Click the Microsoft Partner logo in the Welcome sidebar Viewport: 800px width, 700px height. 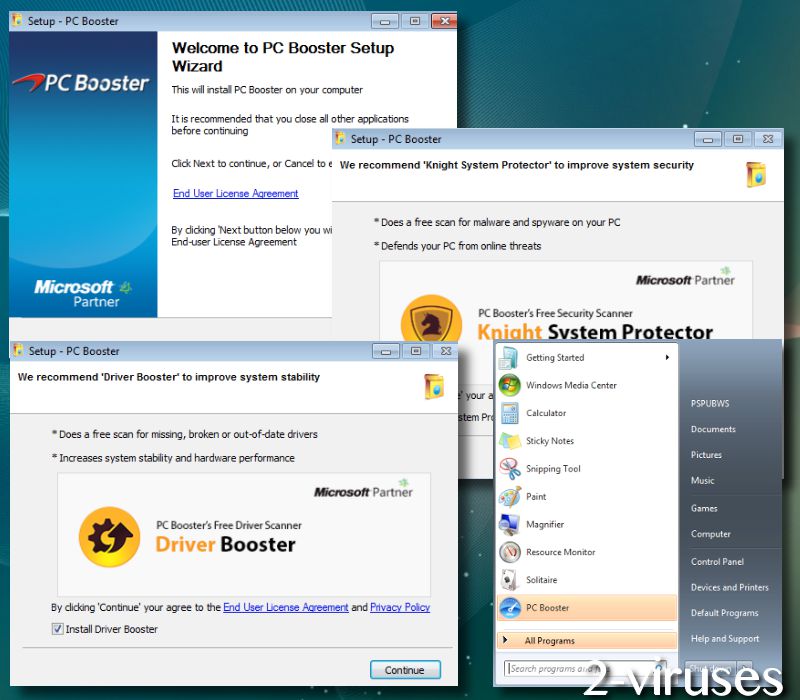[83, 293]
